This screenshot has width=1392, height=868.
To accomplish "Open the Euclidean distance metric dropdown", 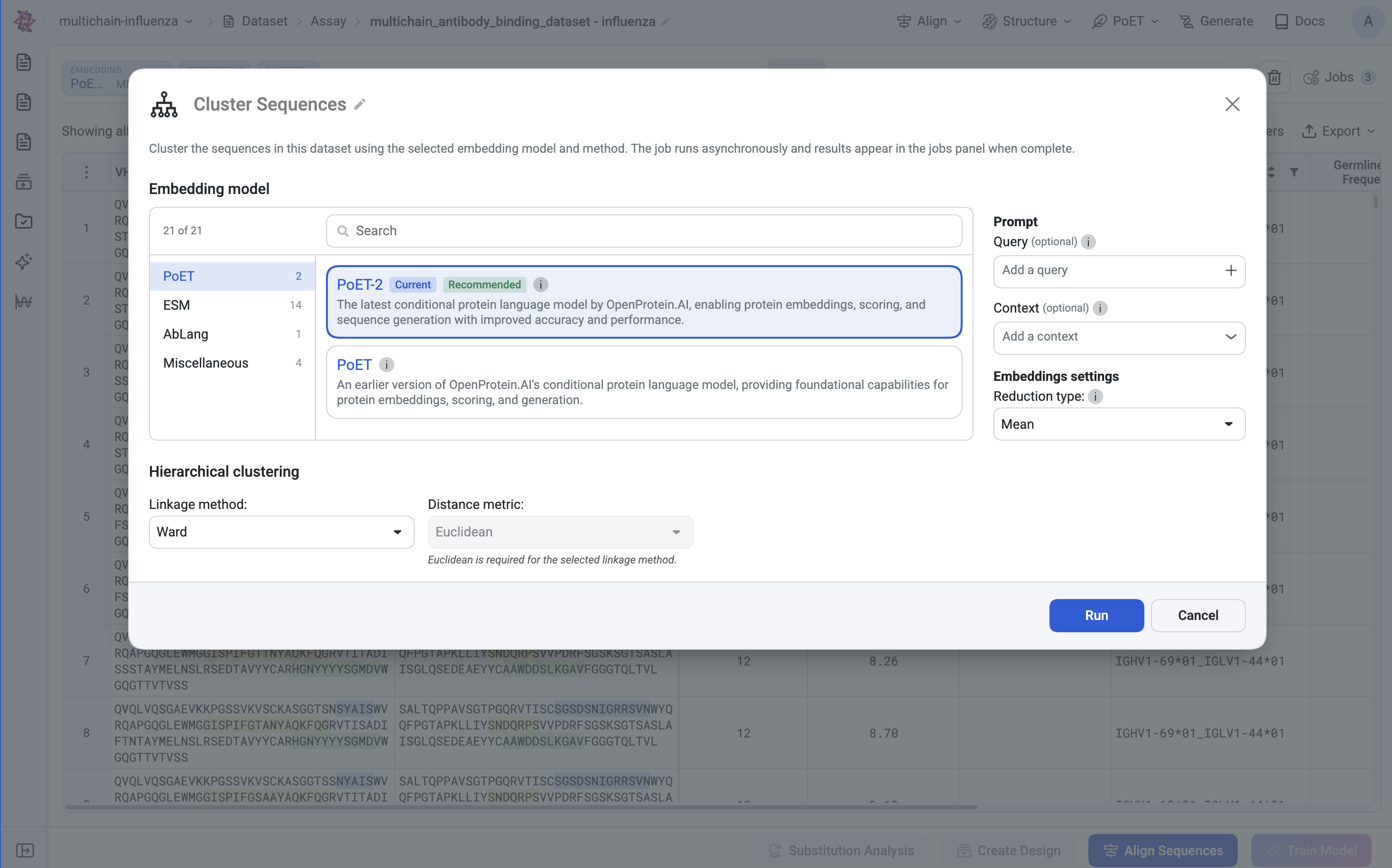I will tap(560, 532).
